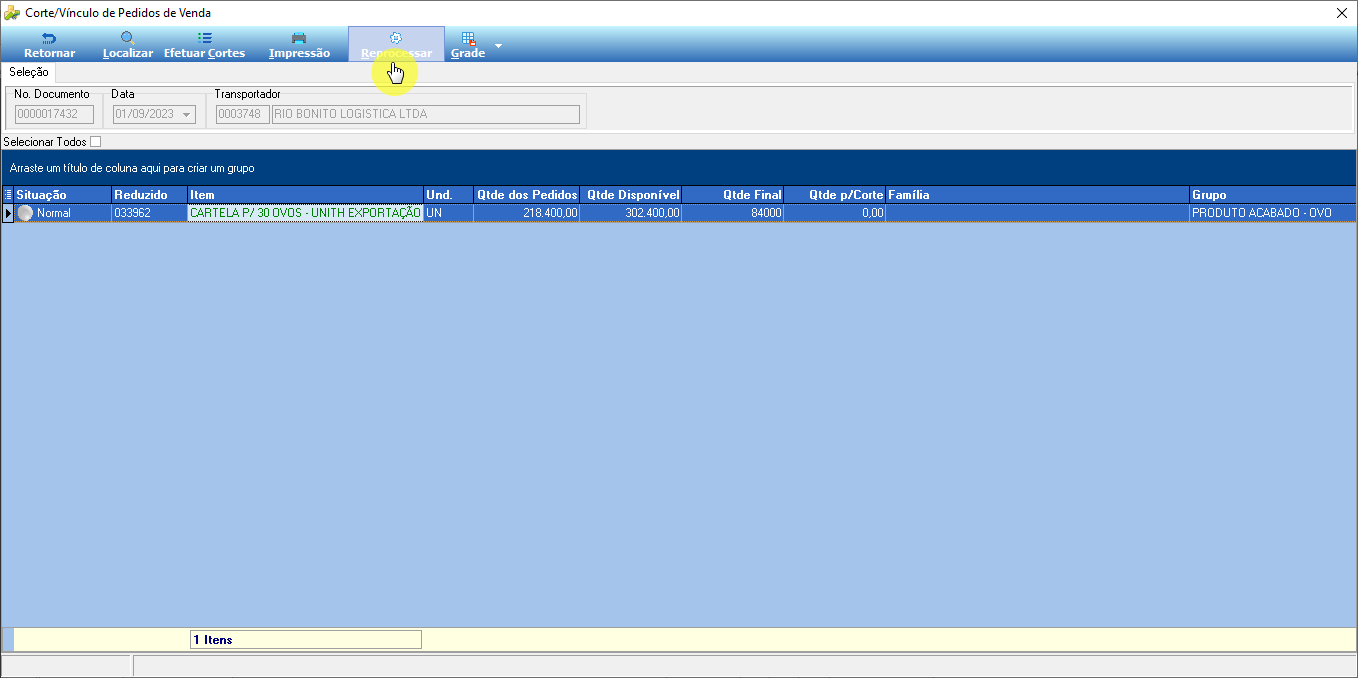Click the Qtde Final column header
1358x678 pixels.
[733, 195]
